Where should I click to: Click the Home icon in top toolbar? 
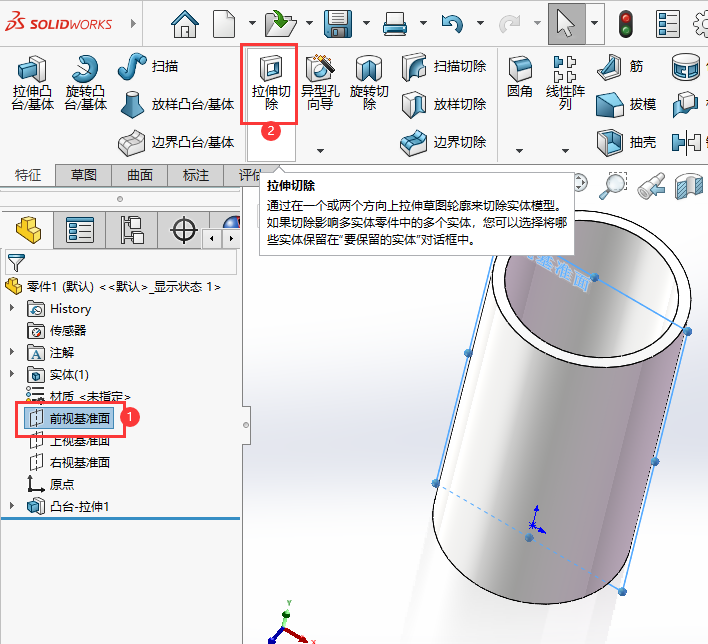pyautogui.click(x=185, y=23)
